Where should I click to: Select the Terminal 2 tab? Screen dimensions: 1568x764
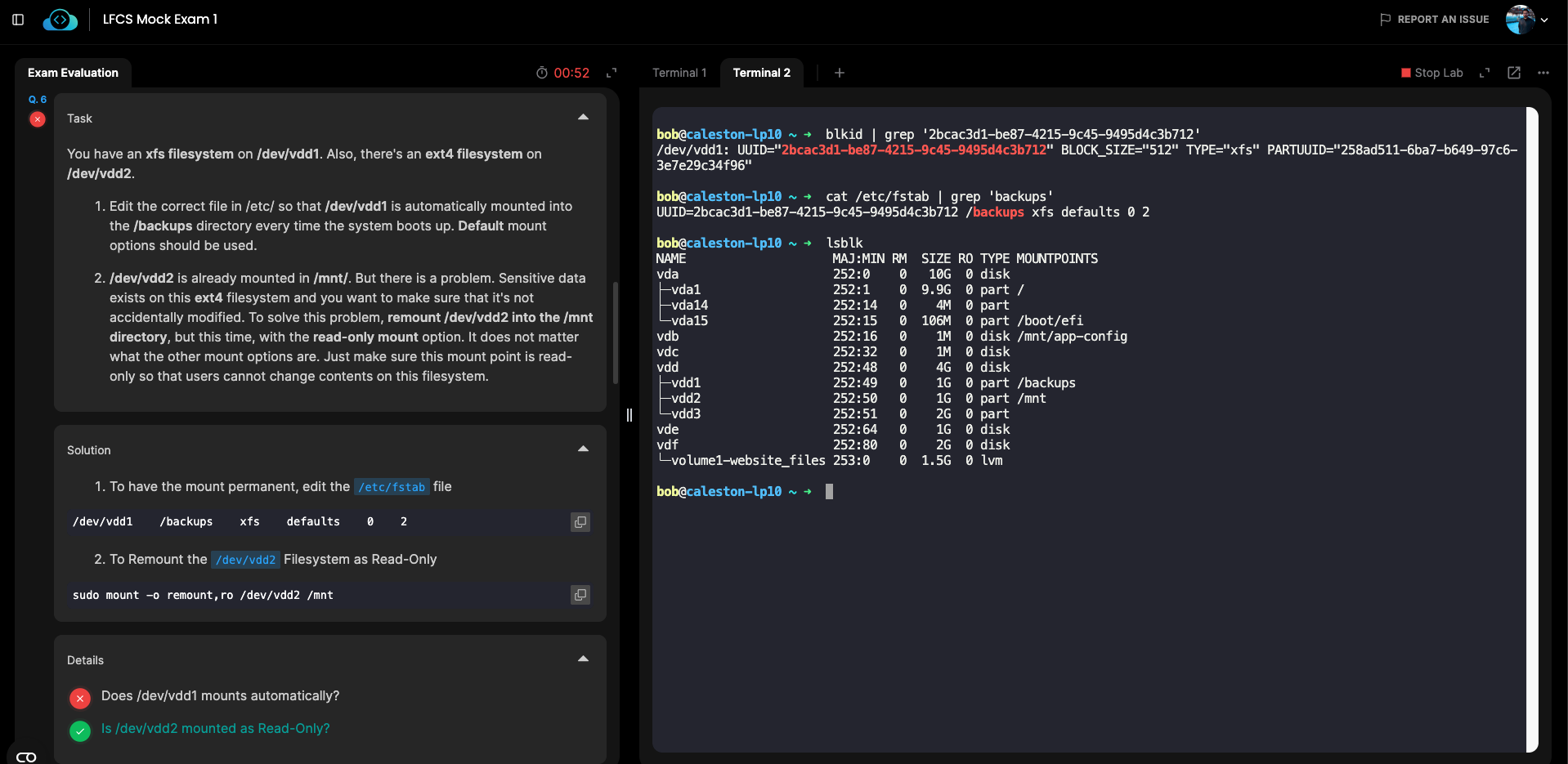[761, 73]
